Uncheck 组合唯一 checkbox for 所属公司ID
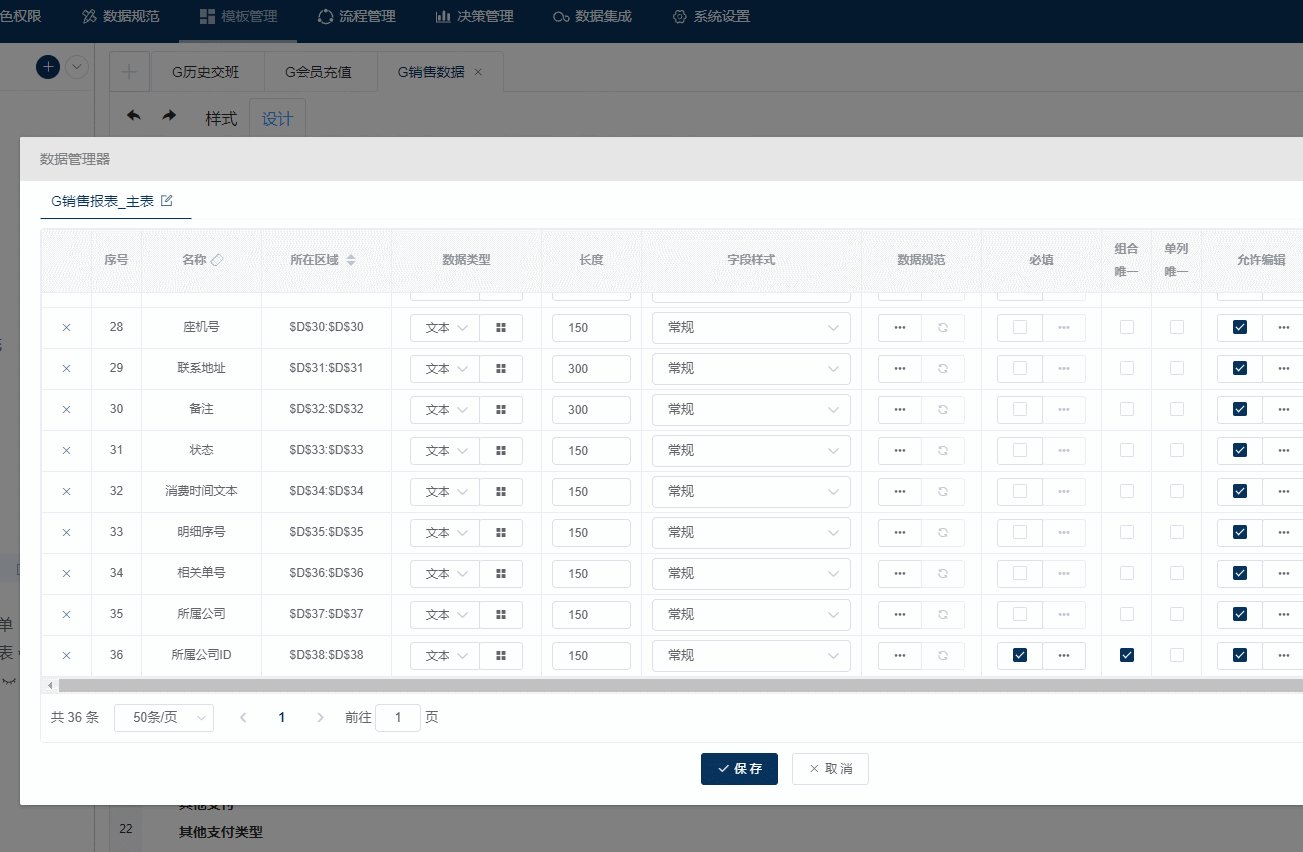This screenshot has width=1303, height=852. point(1127,656)
